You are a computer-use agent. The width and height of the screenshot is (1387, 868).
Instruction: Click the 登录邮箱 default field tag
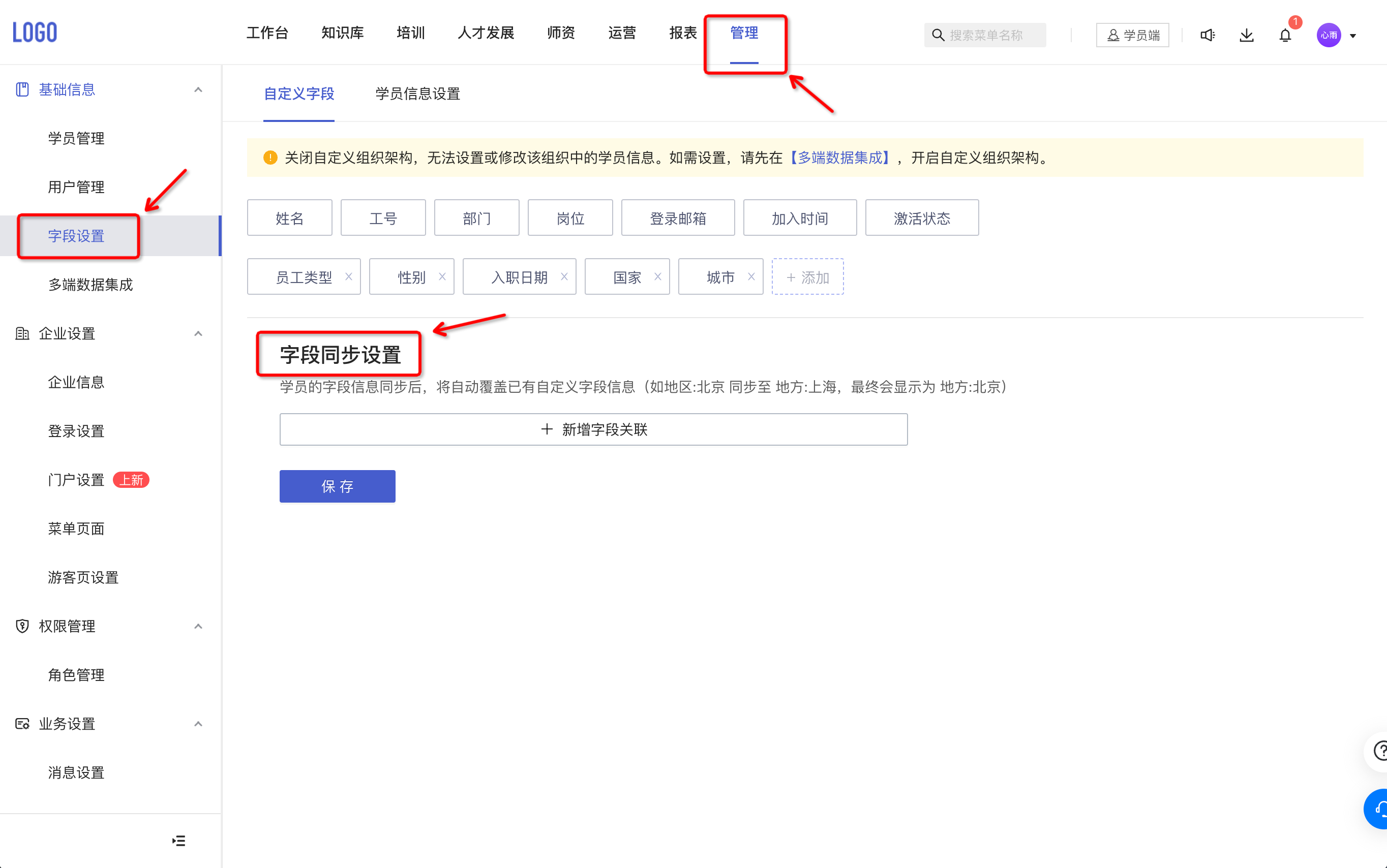[678, 218]
